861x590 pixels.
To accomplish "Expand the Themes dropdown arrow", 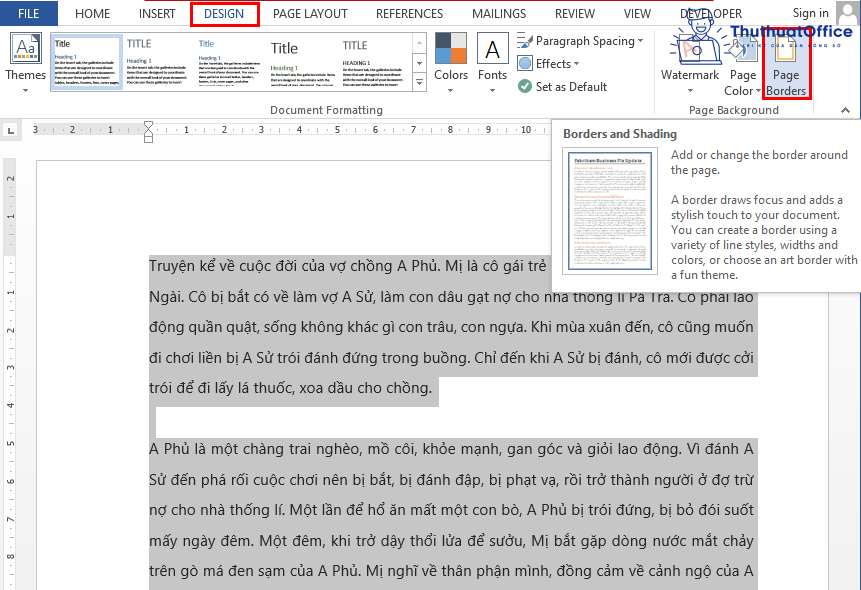I will [x=24, y=89].
